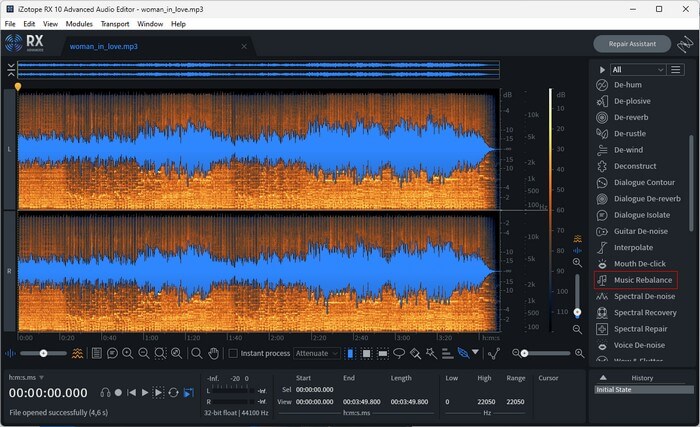
Task: Open the File menu
Action: coord(10,24)
